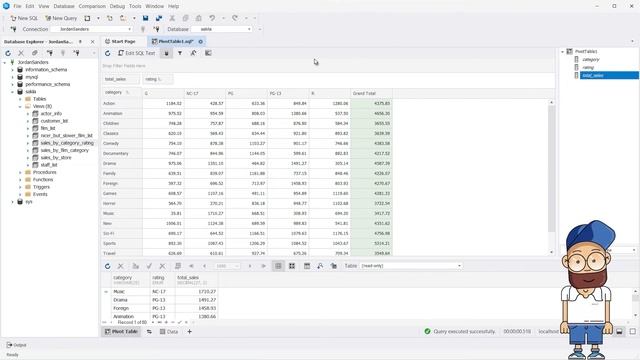Collapse the PivotTable1 field list node

coord(562,52)
